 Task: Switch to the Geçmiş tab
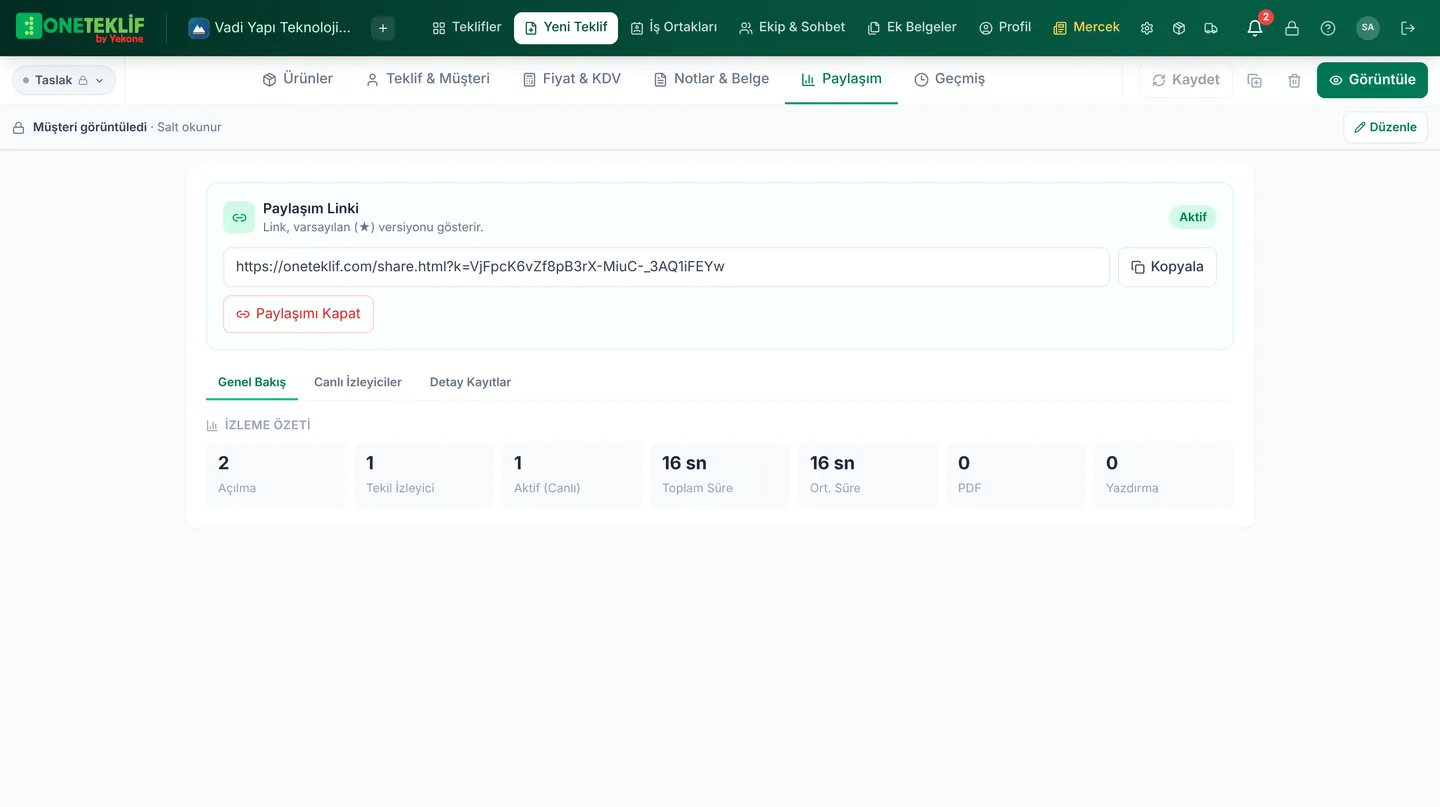tap(949, 79)
